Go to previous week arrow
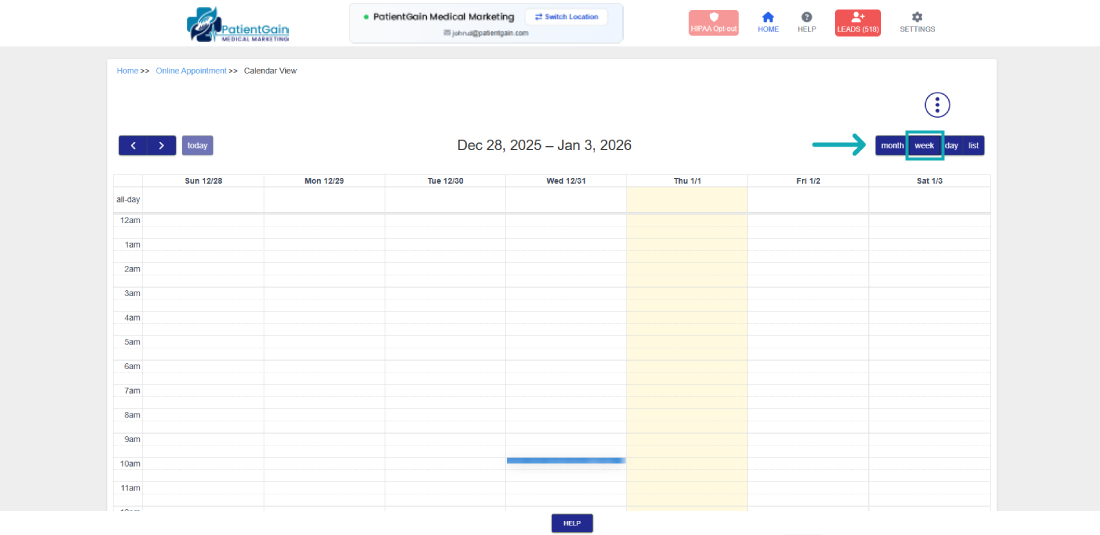 tap(133, 146)
